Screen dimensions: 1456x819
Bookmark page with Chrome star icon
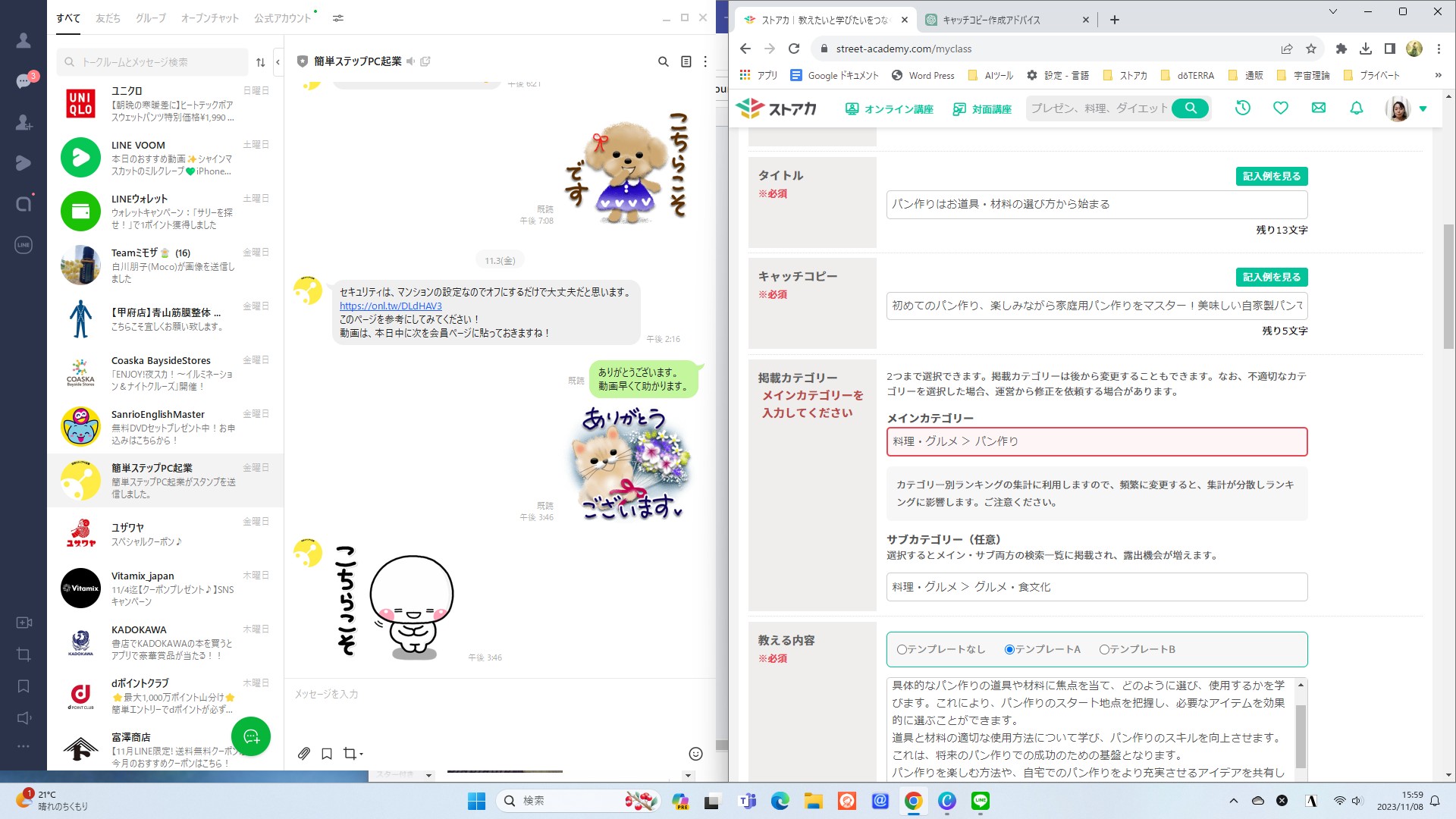[x=1311, y=49]
